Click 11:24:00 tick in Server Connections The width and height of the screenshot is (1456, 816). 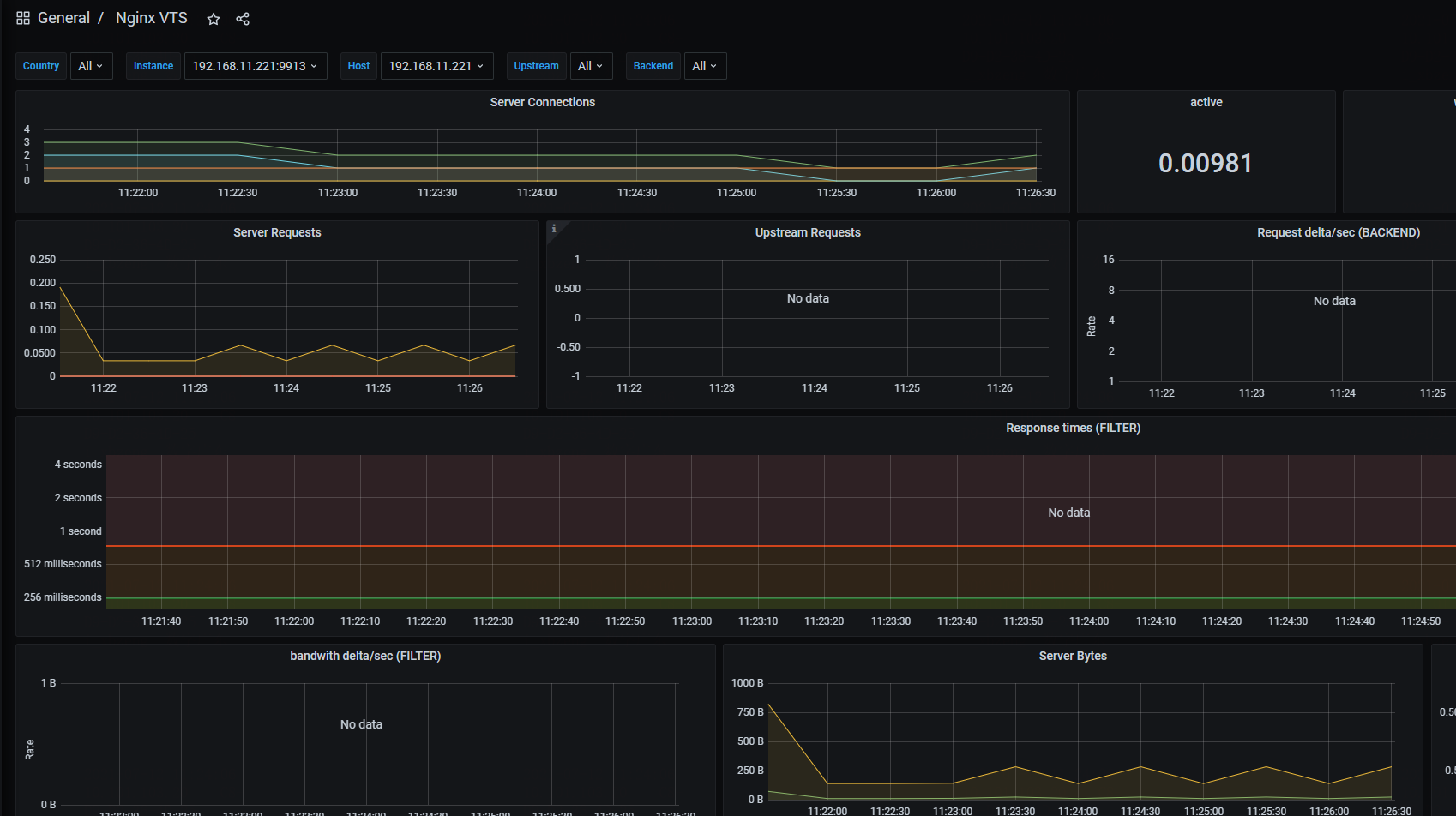[x=537, y=193]
